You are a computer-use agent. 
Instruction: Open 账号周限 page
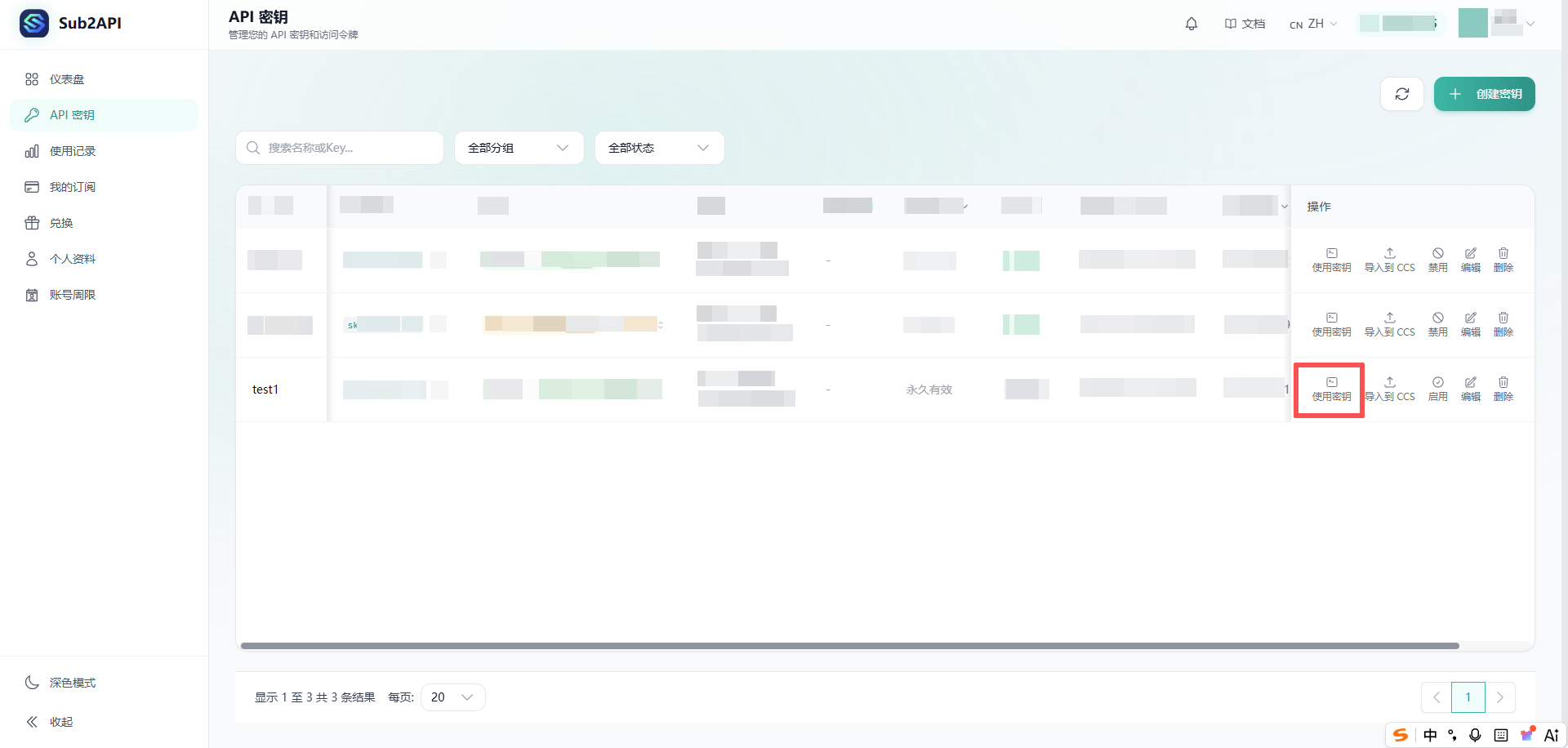pyautogui.click(x=104, y=295)
